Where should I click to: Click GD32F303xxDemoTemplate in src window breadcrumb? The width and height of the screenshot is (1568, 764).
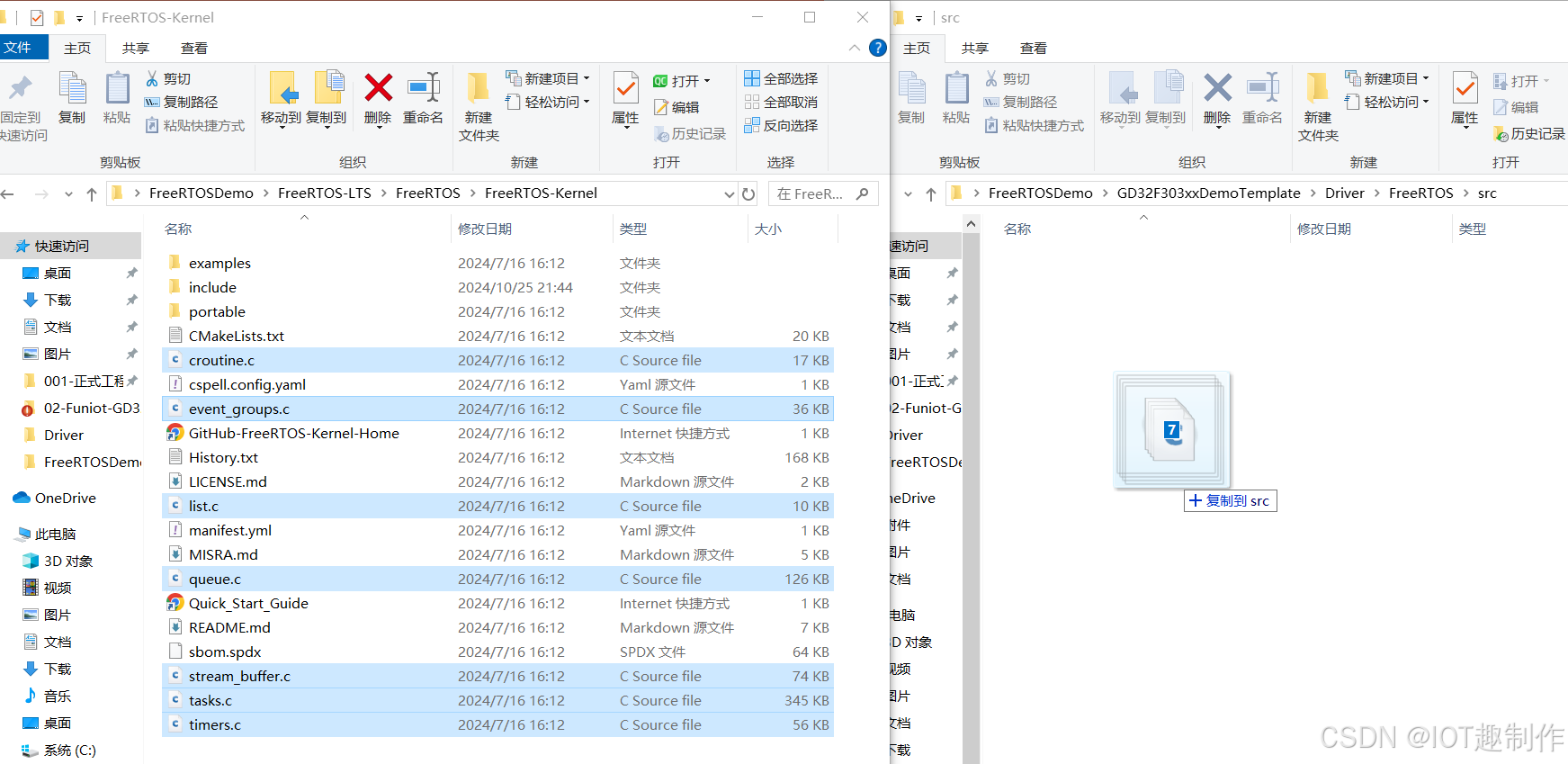(1208, 193)
